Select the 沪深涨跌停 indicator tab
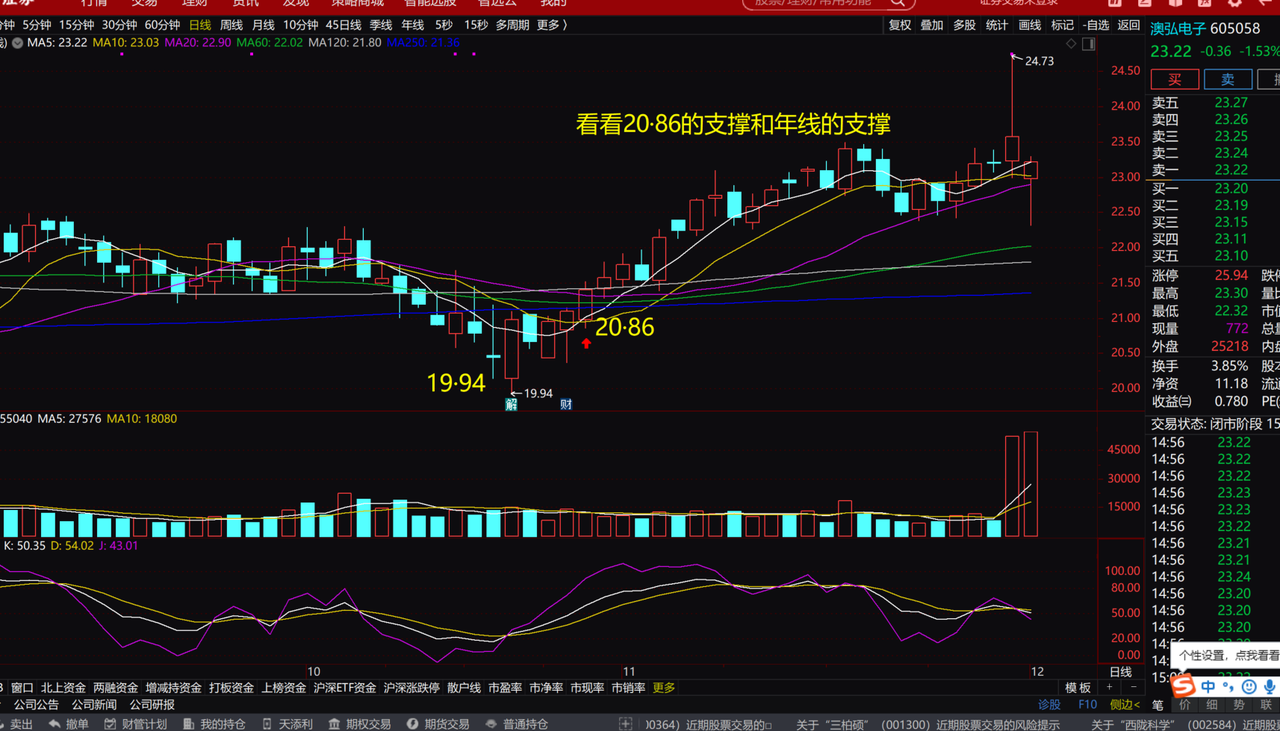 click(412, 688)
